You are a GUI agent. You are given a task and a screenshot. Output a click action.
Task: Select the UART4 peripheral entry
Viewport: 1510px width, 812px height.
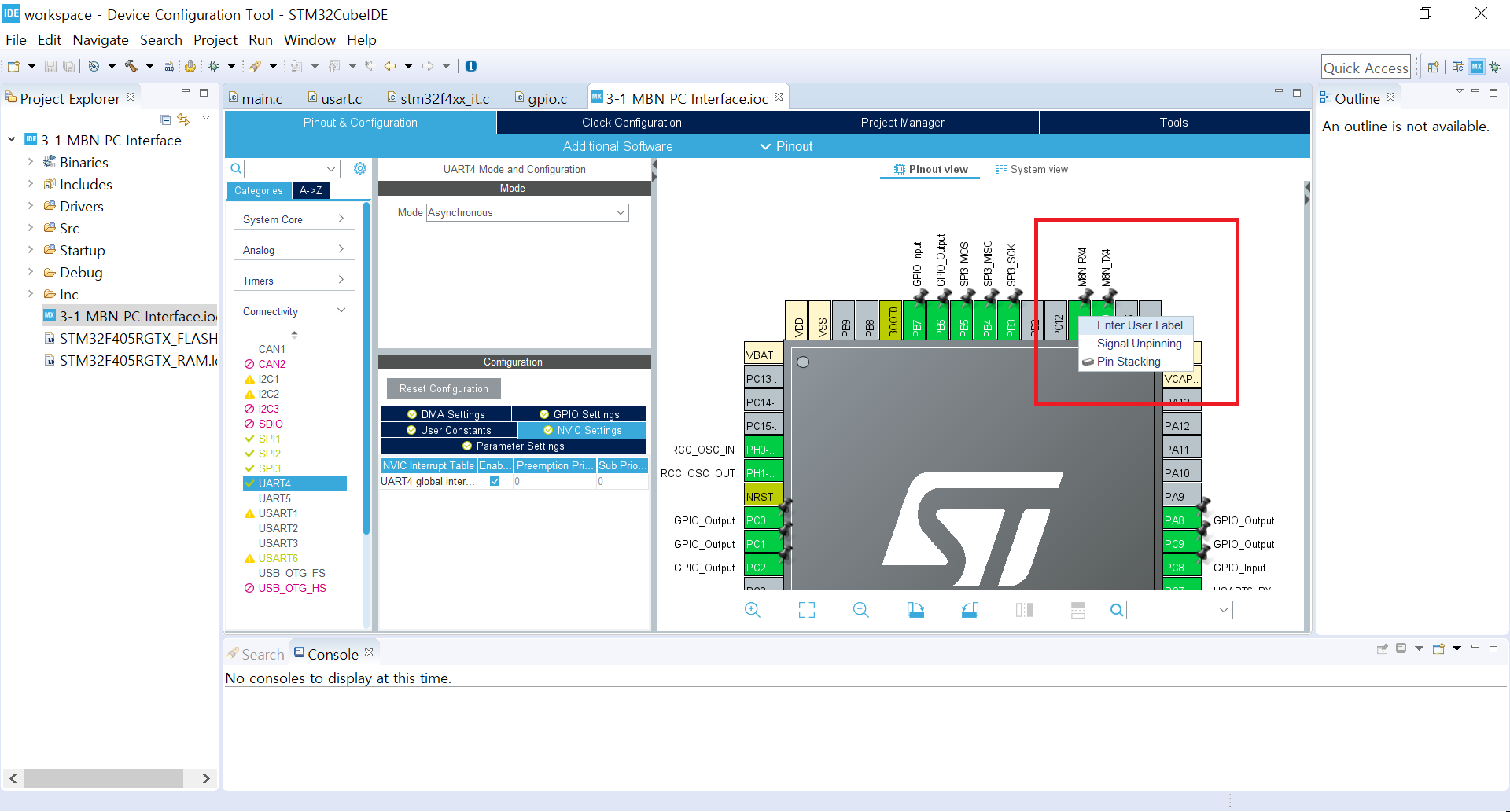(x=295, y=483)
